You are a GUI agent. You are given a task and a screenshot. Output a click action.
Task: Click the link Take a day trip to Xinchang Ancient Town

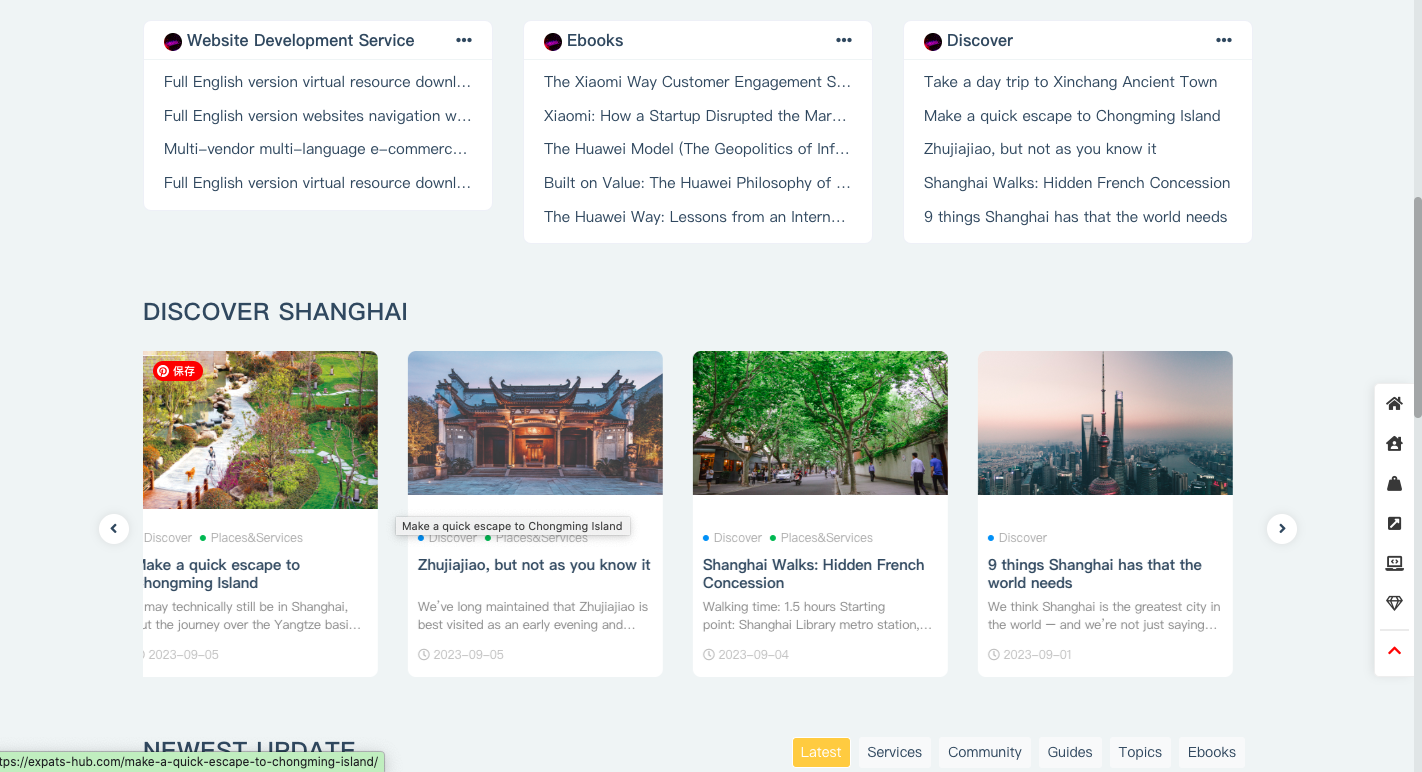pos(1070,81)
